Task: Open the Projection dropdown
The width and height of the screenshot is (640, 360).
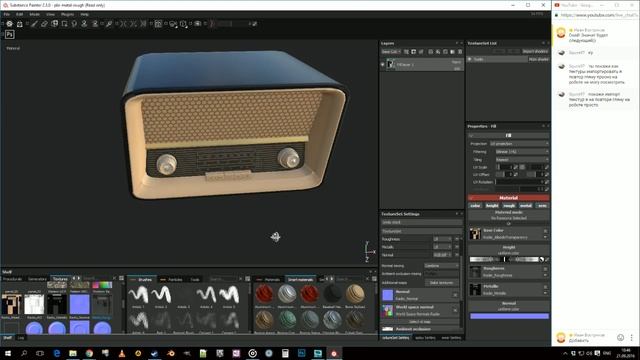Action: [x=519, y=144]
